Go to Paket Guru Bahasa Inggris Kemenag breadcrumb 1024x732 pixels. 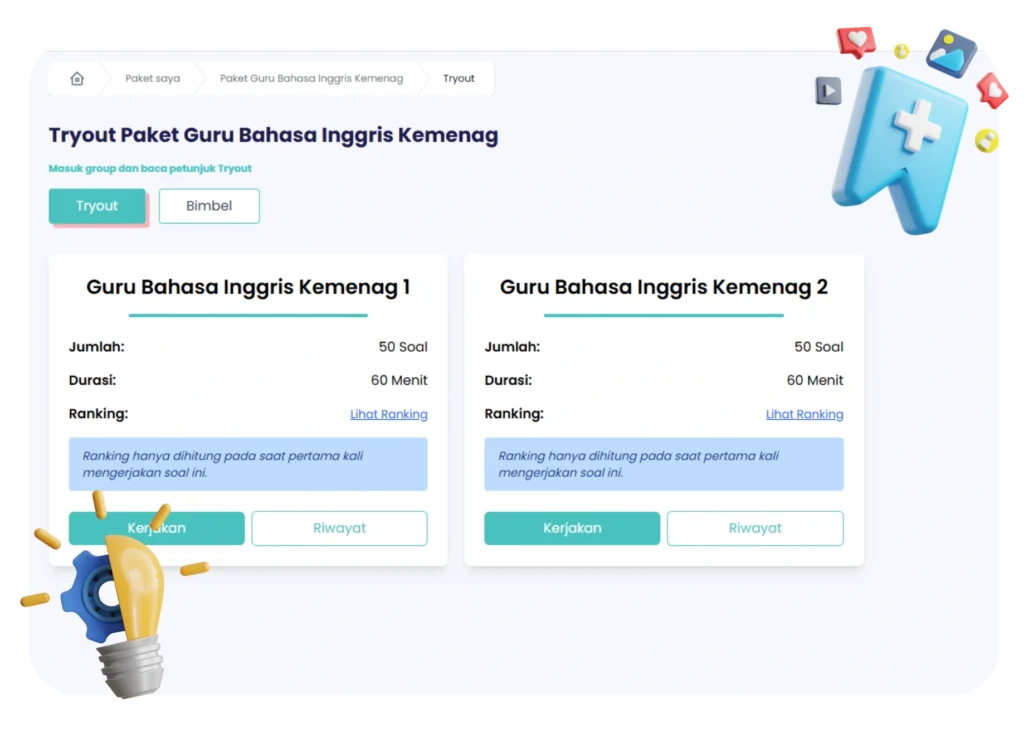[x=311, y=78]
